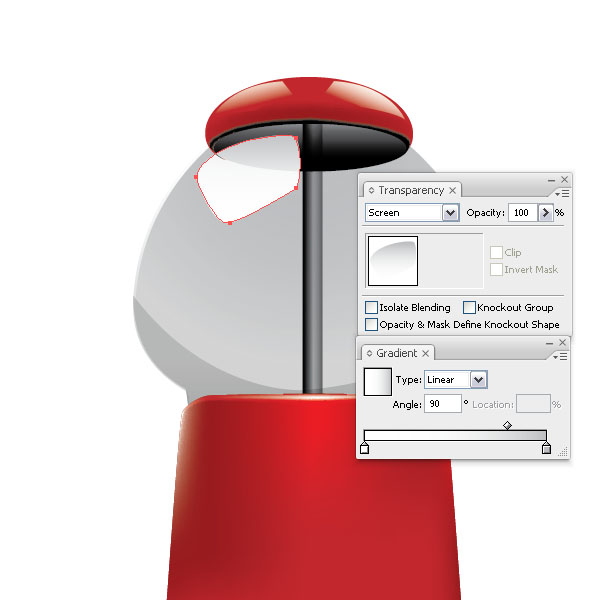Click the empty mask thumbnail area
Viewport: 600px width, 600px height.
(451, 261)
